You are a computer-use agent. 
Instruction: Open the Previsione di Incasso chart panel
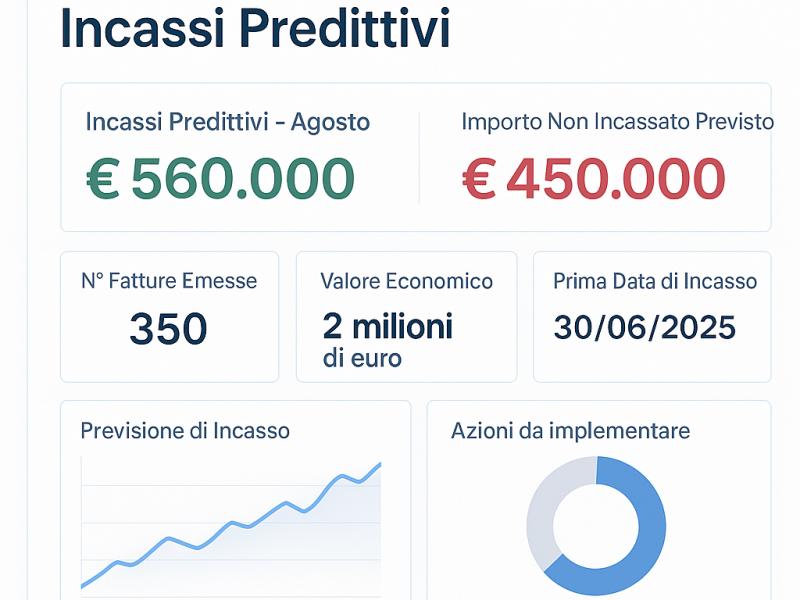pos(235,500)
